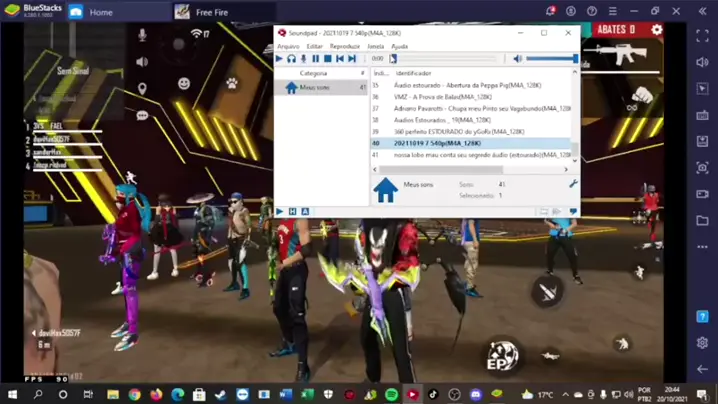Viewport: 718px width, 404px height.
Task: Skip to the next sound track
Action: point(352,59)
